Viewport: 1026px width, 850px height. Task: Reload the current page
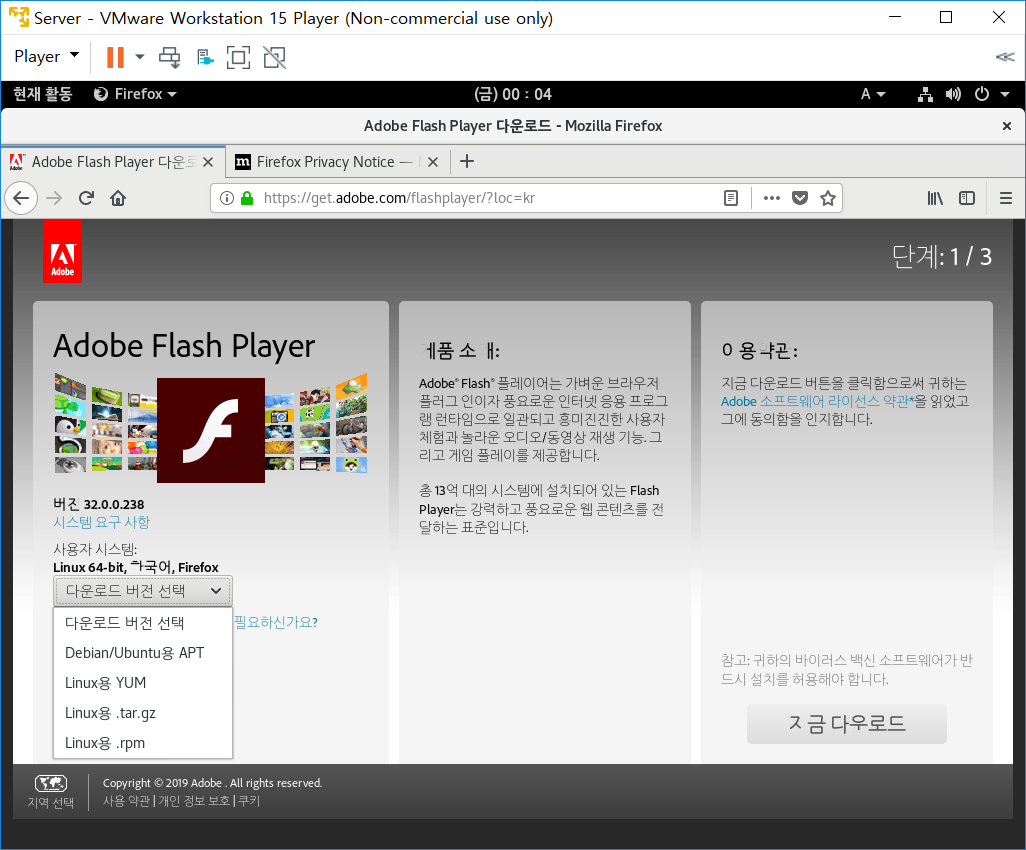pyautogui.click(x=86, y=198)
